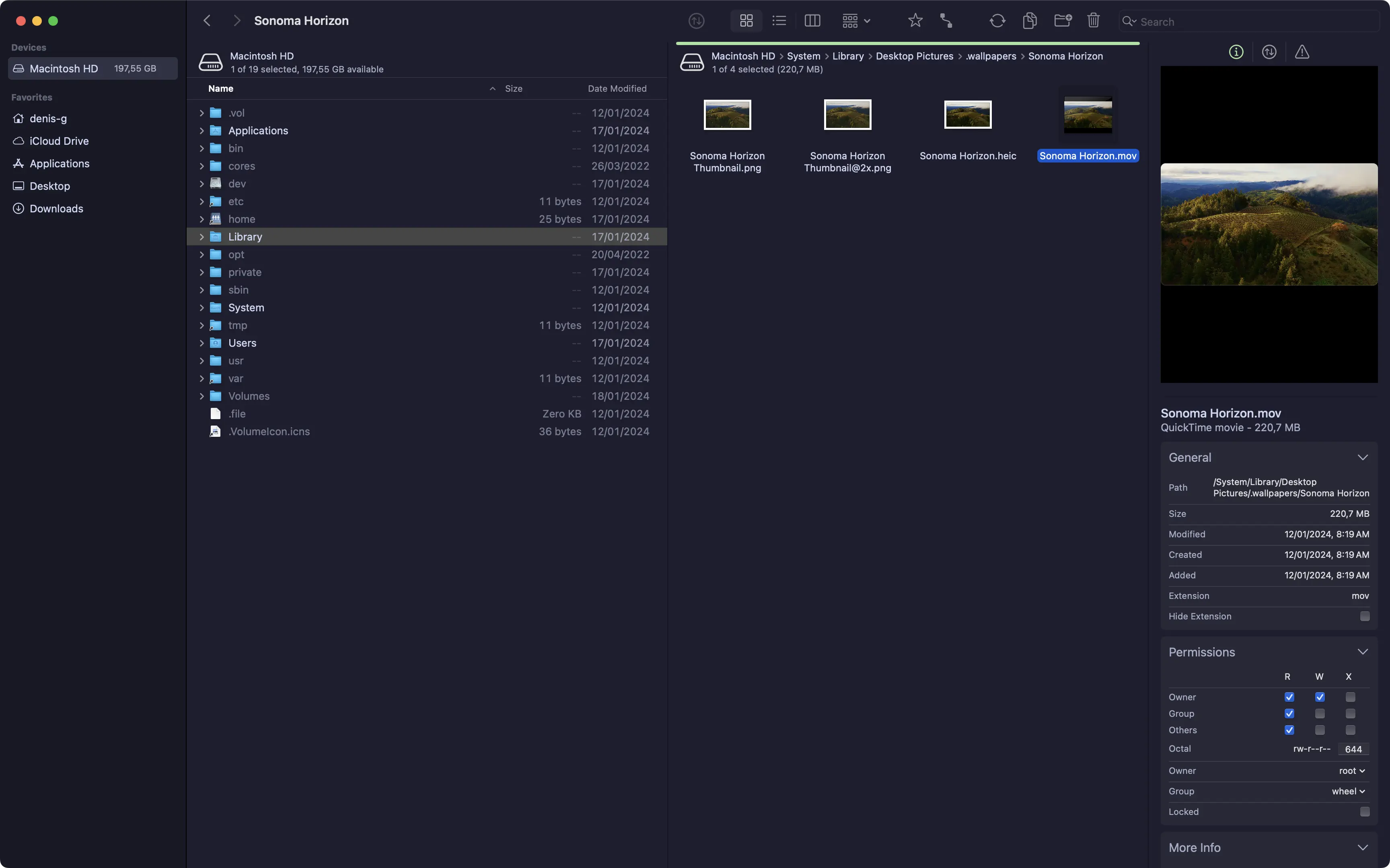Screen dimensions: 1390x868
Task: Click the Search field
Action: point(1251,22)
